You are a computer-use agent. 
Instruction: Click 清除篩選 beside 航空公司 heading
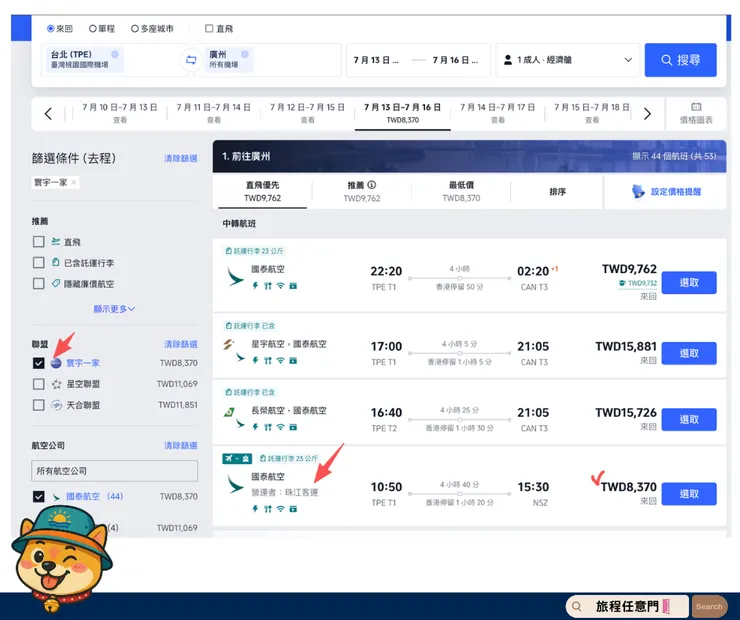181,445
